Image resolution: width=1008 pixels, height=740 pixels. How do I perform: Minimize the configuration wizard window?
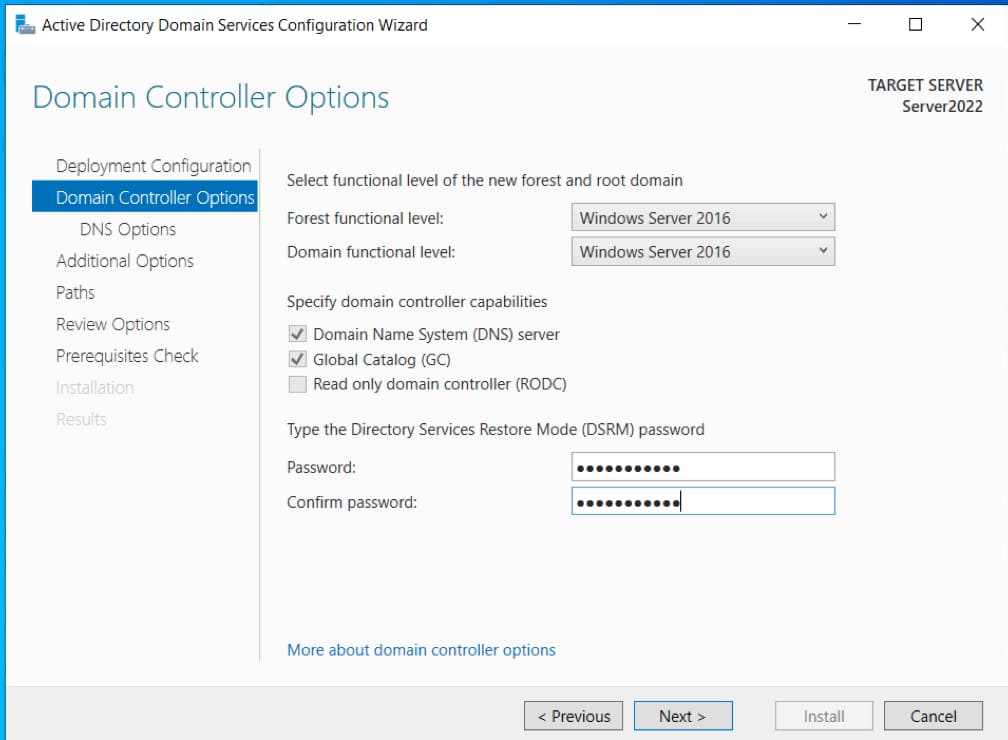tap(853, 25)
